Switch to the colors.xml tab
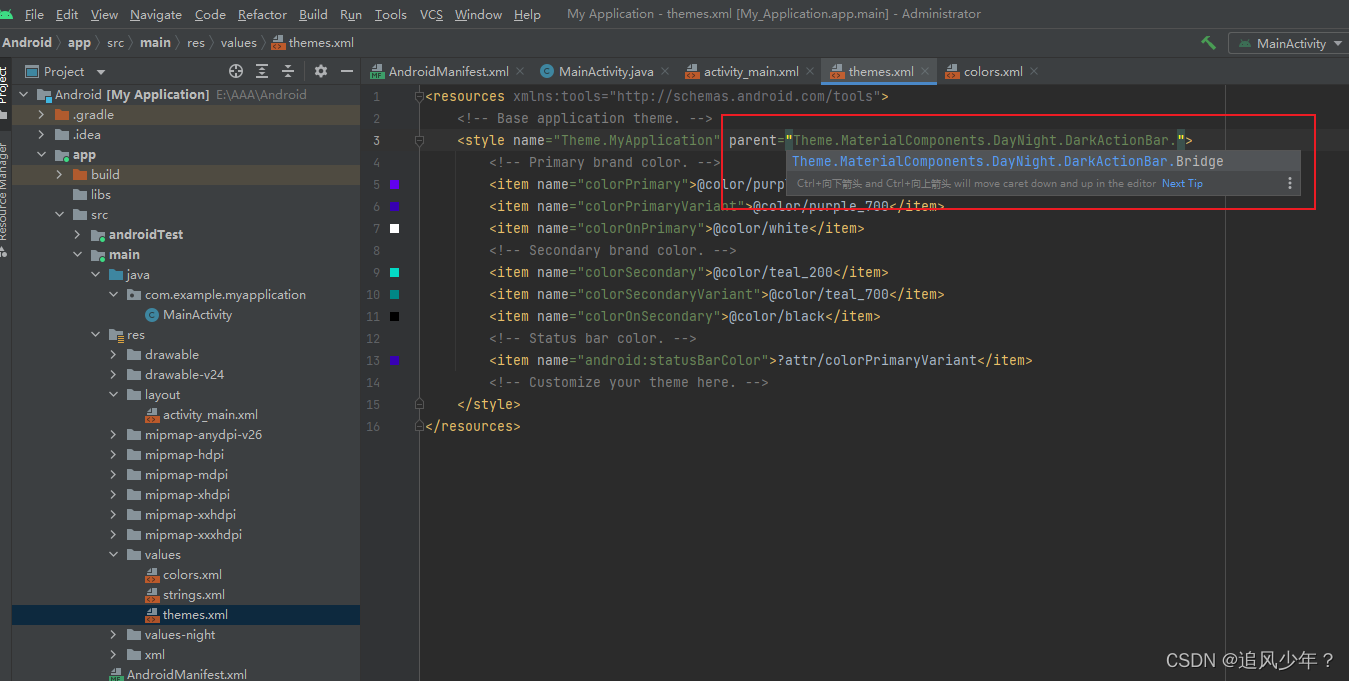This screenshot has height=681, width=1349. tap(995, 71)
